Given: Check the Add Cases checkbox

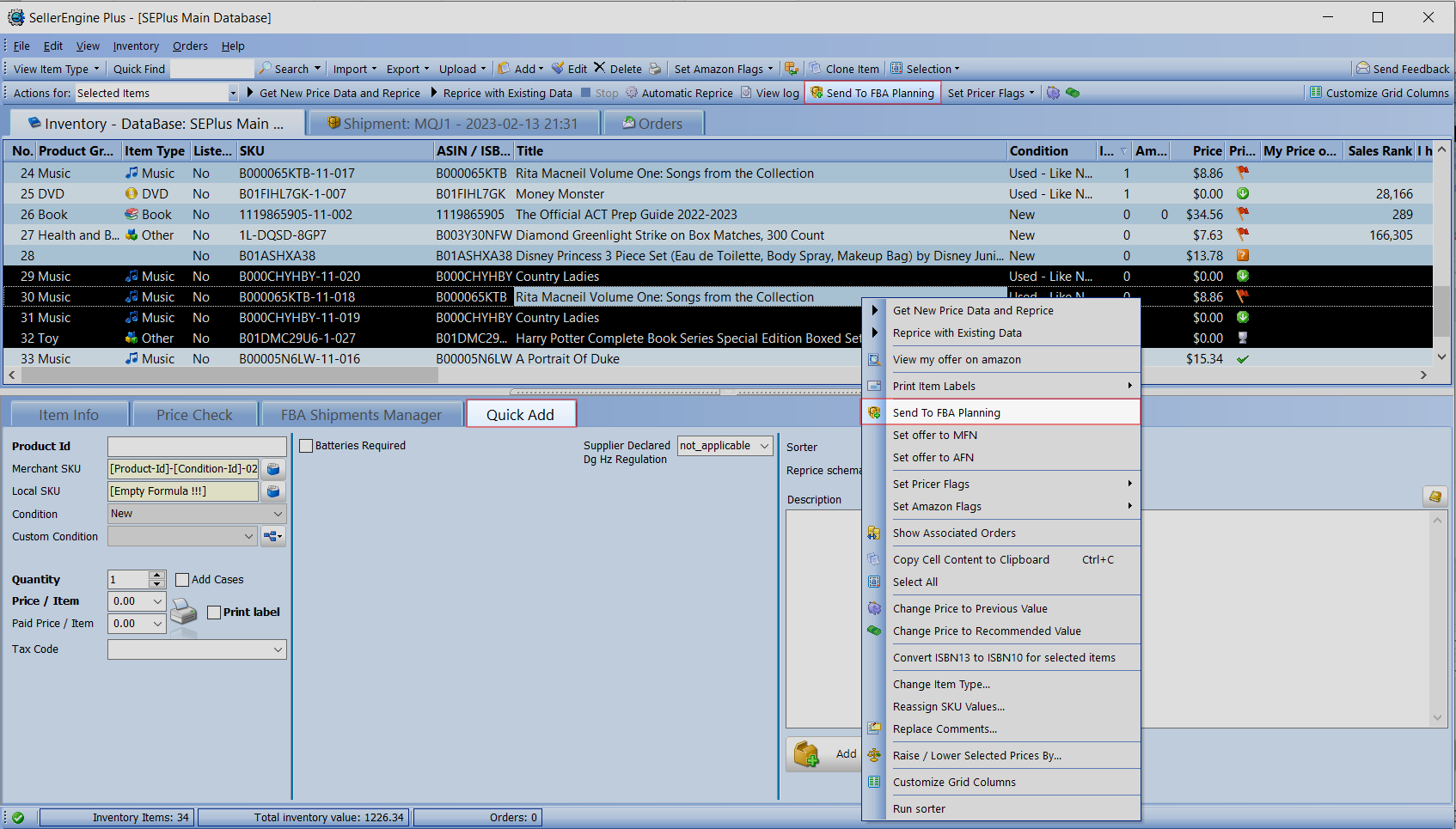Looking at the screenshot, I should [x=182, y=580].
